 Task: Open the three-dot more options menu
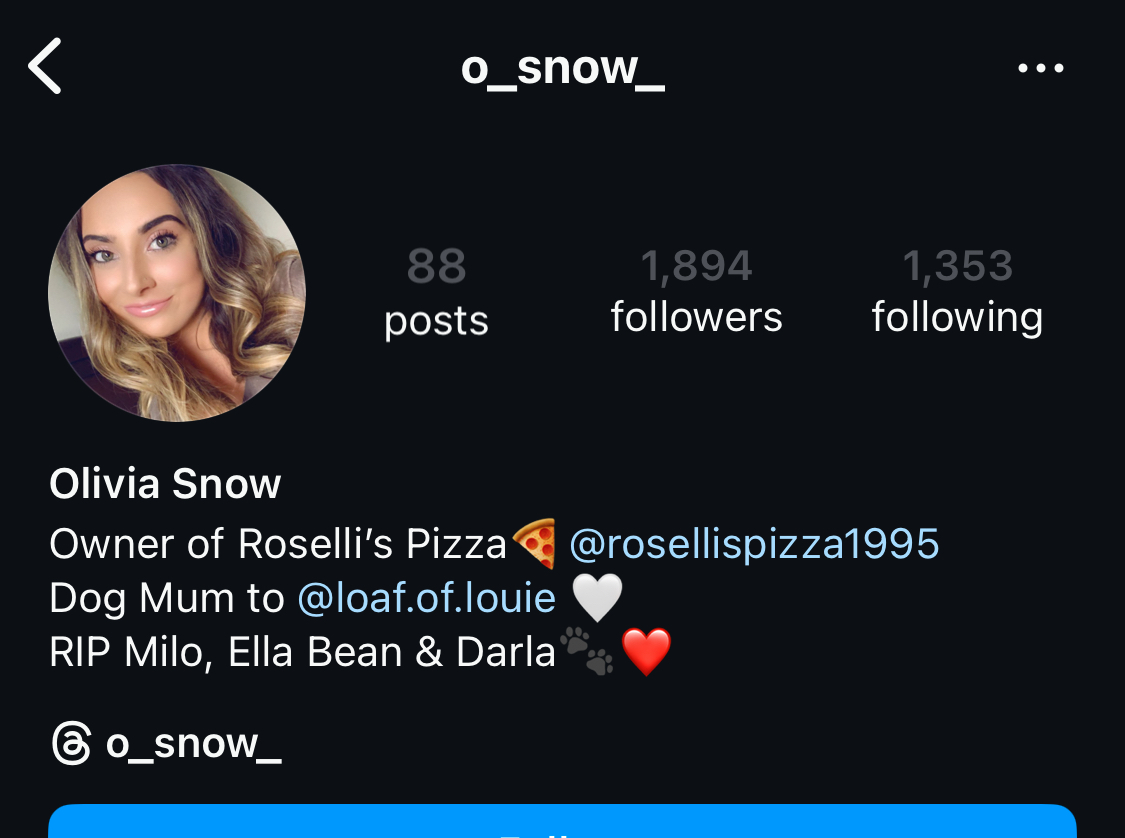[x=1040, y=68]
